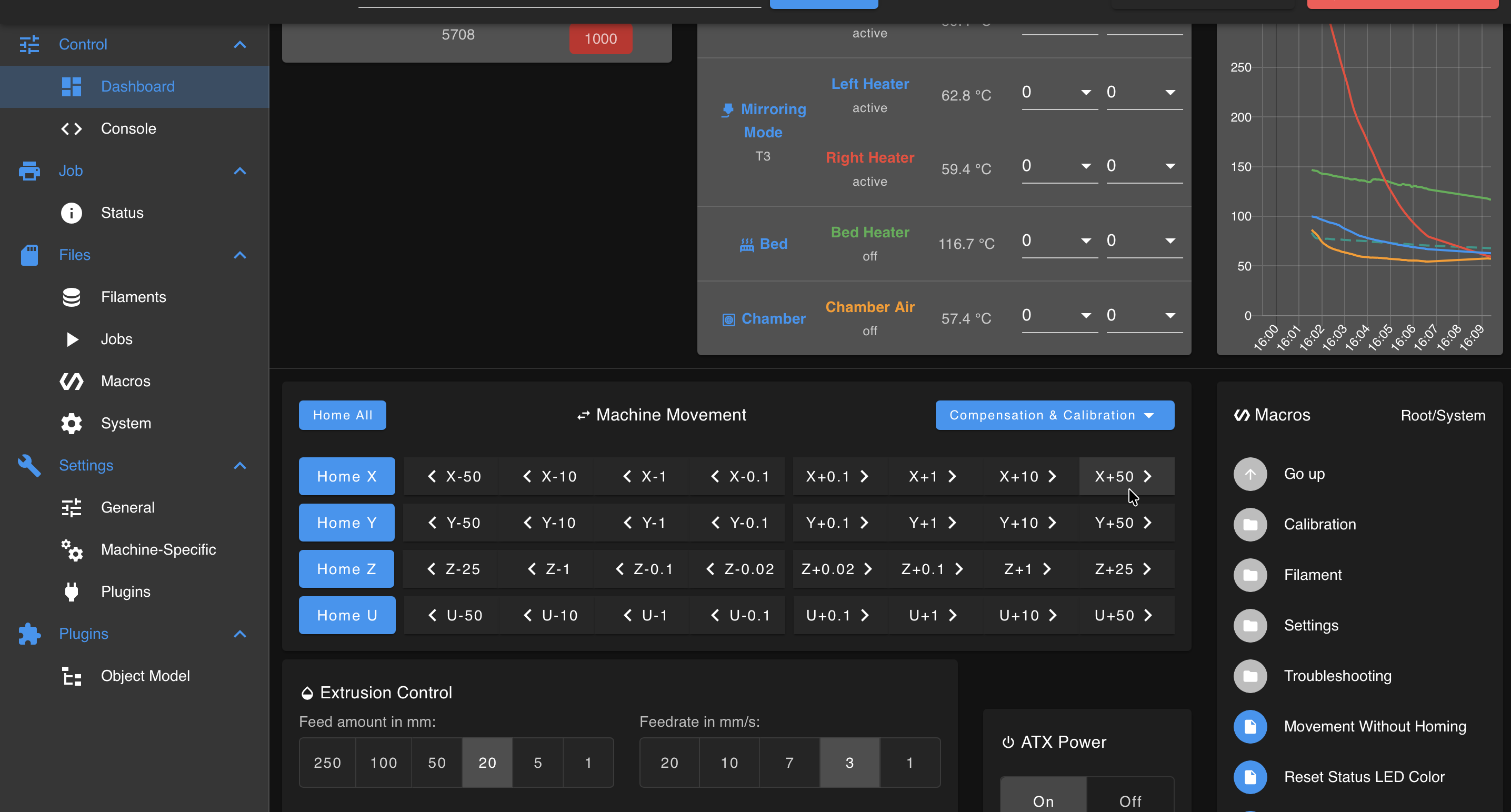Open the Object Model tree icon

[72, 676]
